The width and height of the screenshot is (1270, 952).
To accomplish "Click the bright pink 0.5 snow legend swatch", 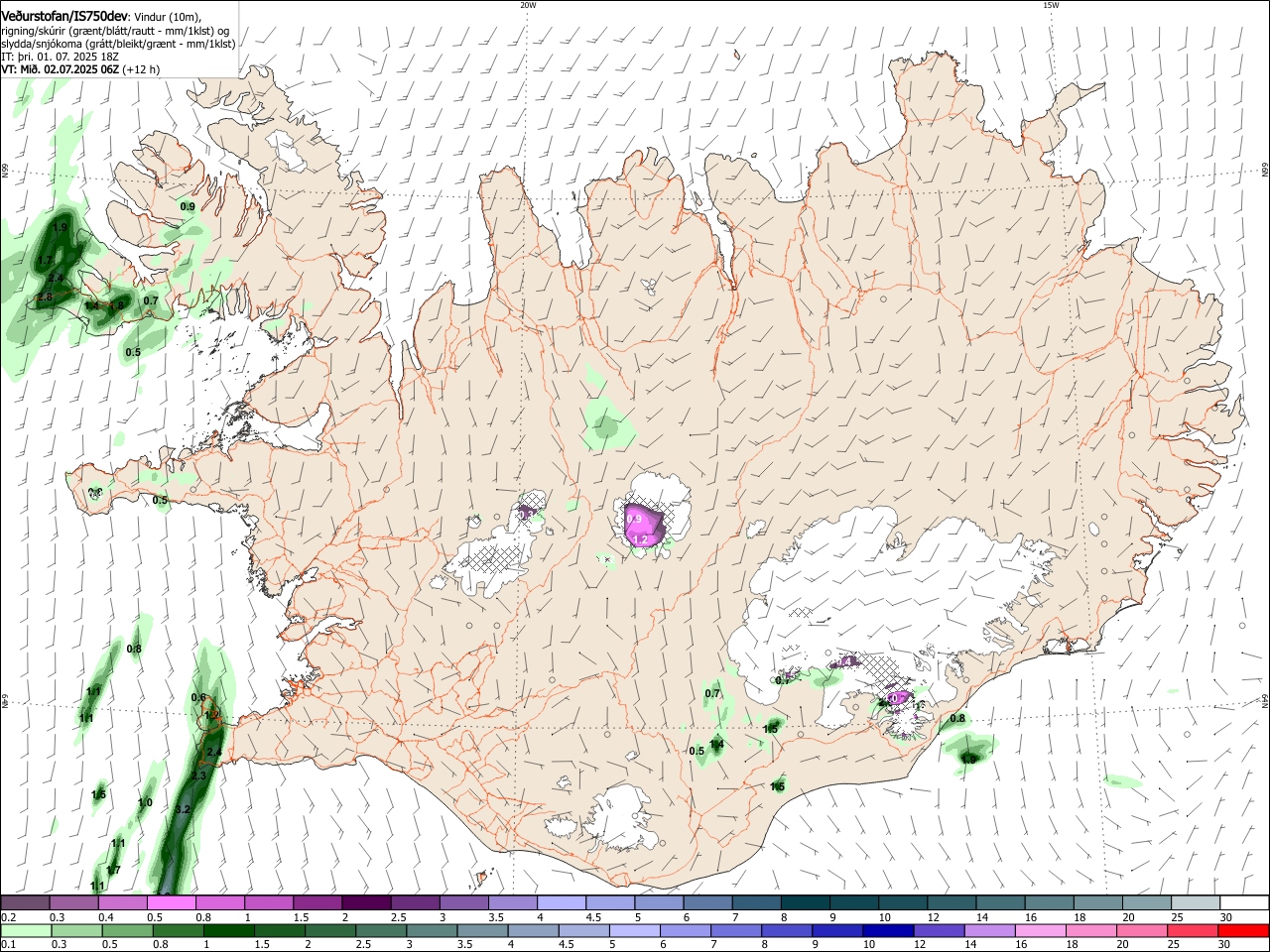I will [x=171, y=903].
